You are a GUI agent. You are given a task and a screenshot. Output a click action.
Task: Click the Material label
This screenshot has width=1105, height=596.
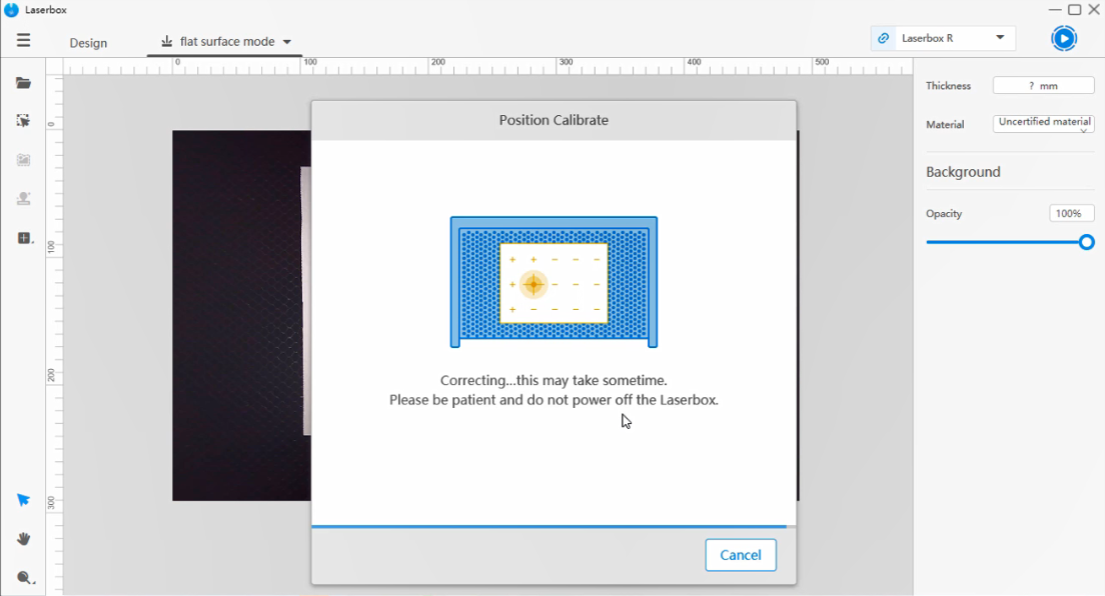click(x=945, y=125)
